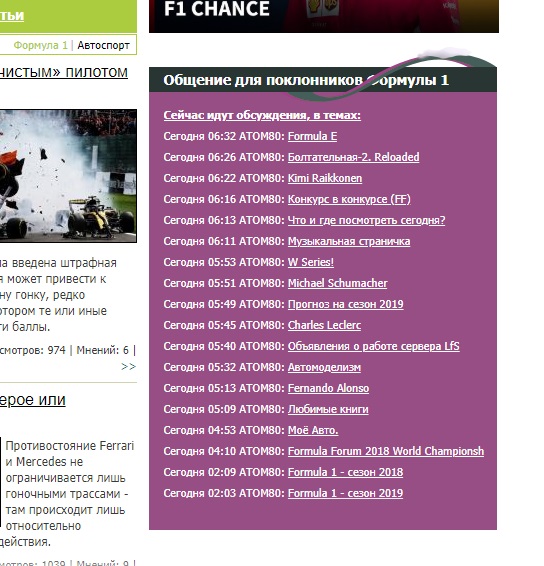Open the Моё Авто. topic

pyautogui.click(x=313, y=430)
